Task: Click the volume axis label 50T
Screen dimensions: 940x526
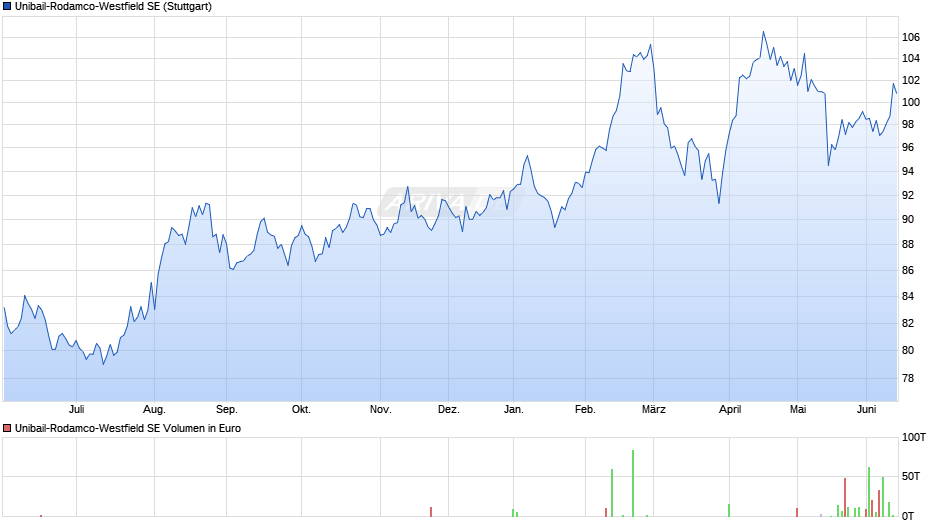Action: pyautogui.click(x=911, y=476)
